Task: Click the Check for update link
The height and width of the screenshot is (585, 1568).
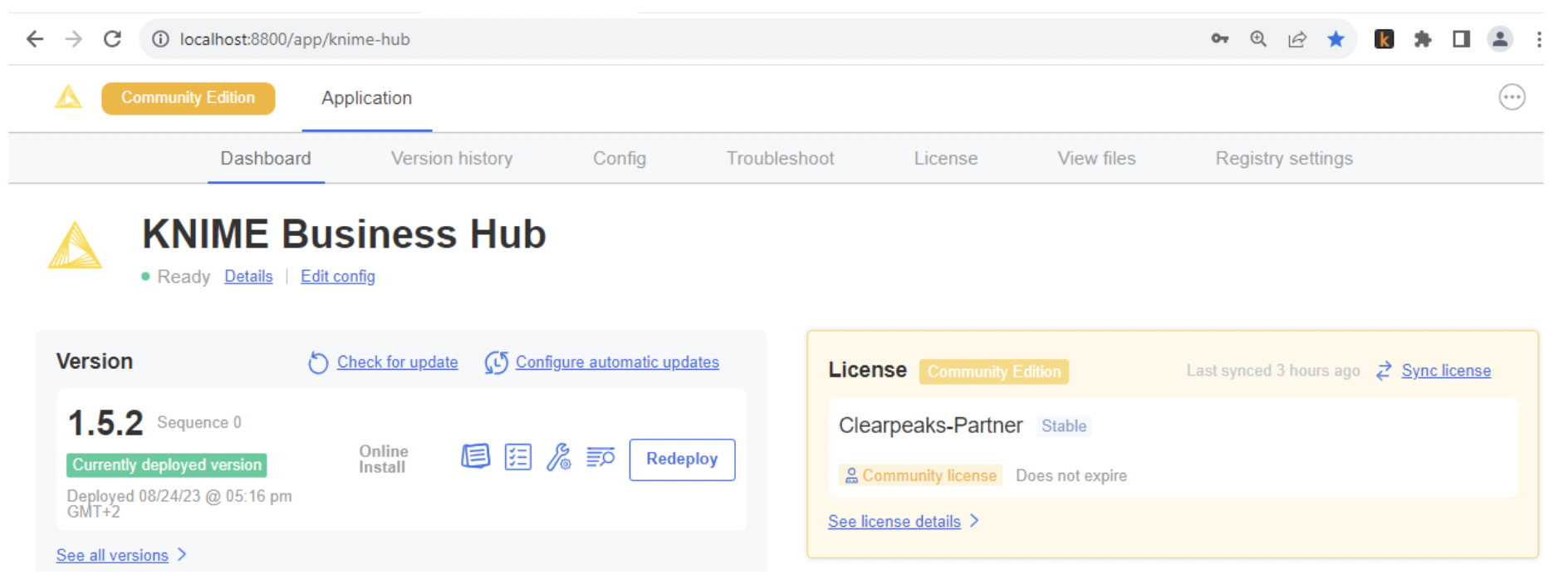Action: 397,362
